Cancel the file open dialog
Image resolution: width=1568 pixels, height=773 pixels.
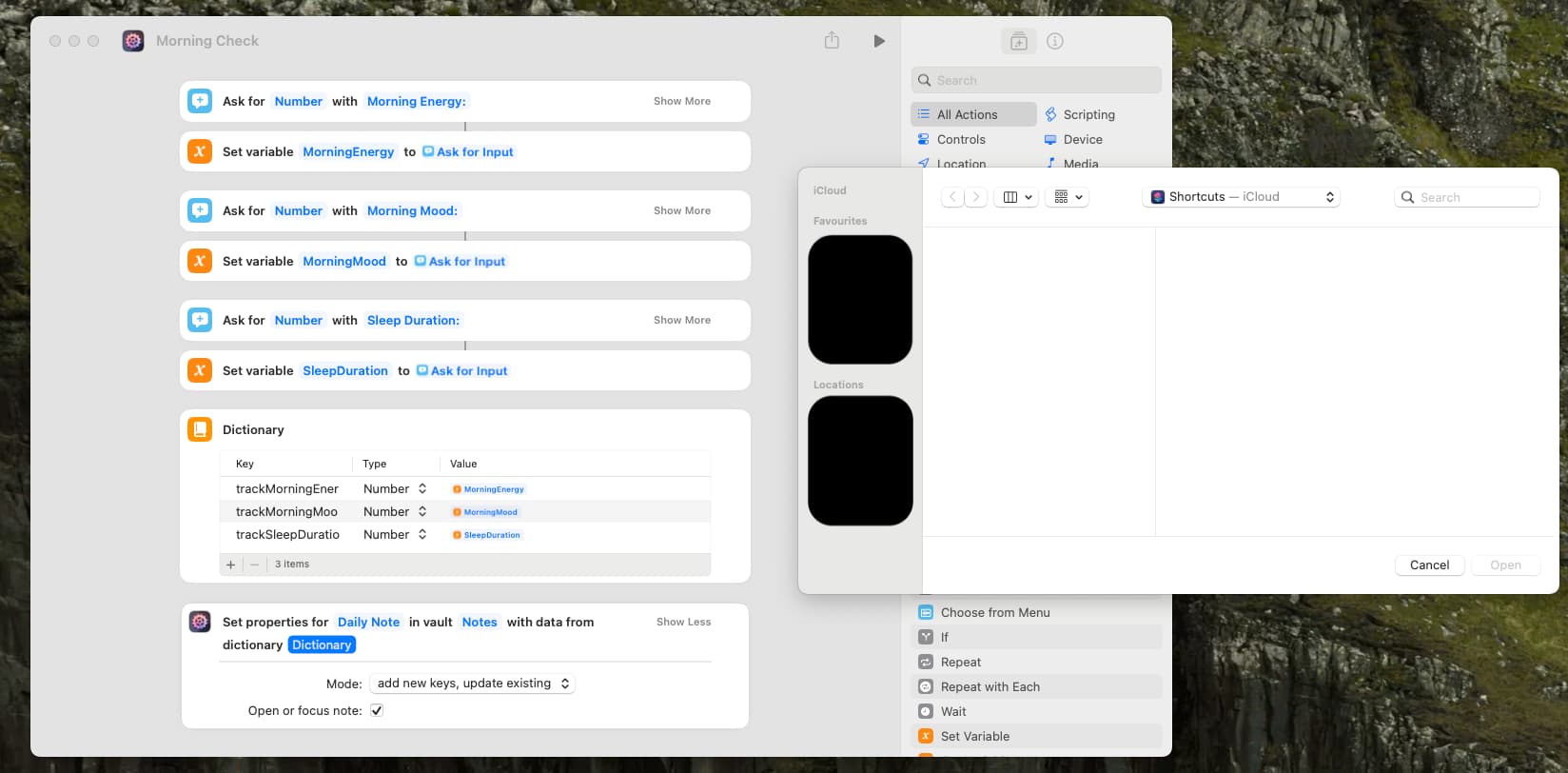(x=1429, y=565)
